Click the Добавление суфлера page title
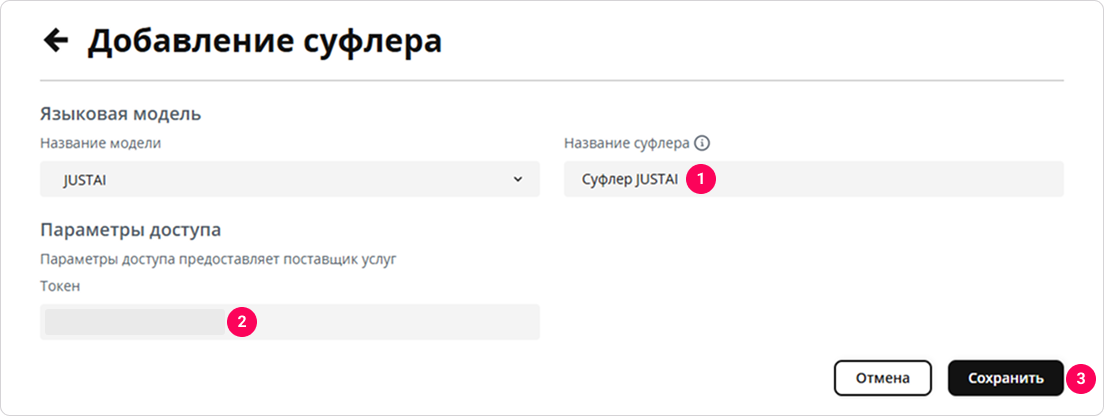Viewport: 1104px width, 416px height. pos(265,41)
